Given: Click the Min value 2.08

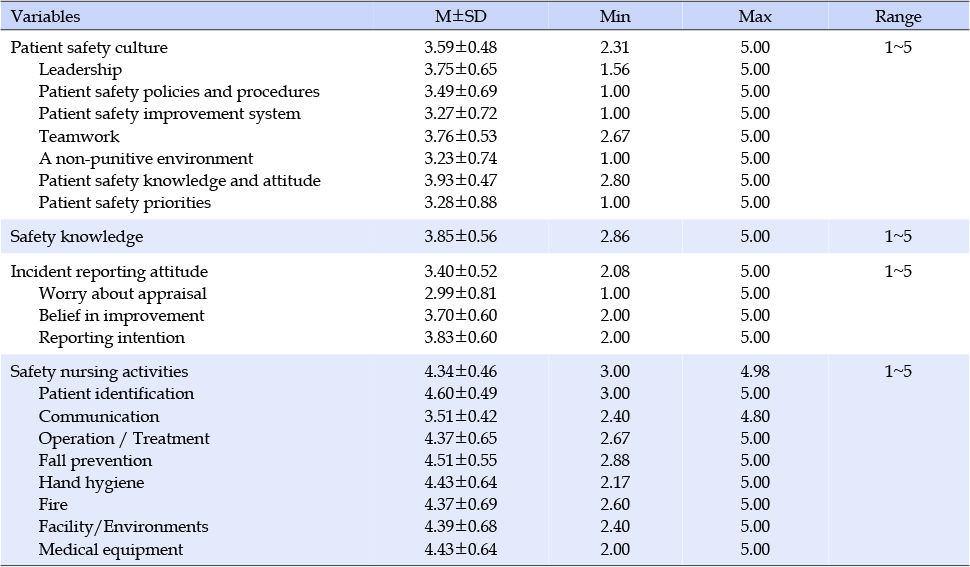Looking at the screenshot, I should [615, 271].
